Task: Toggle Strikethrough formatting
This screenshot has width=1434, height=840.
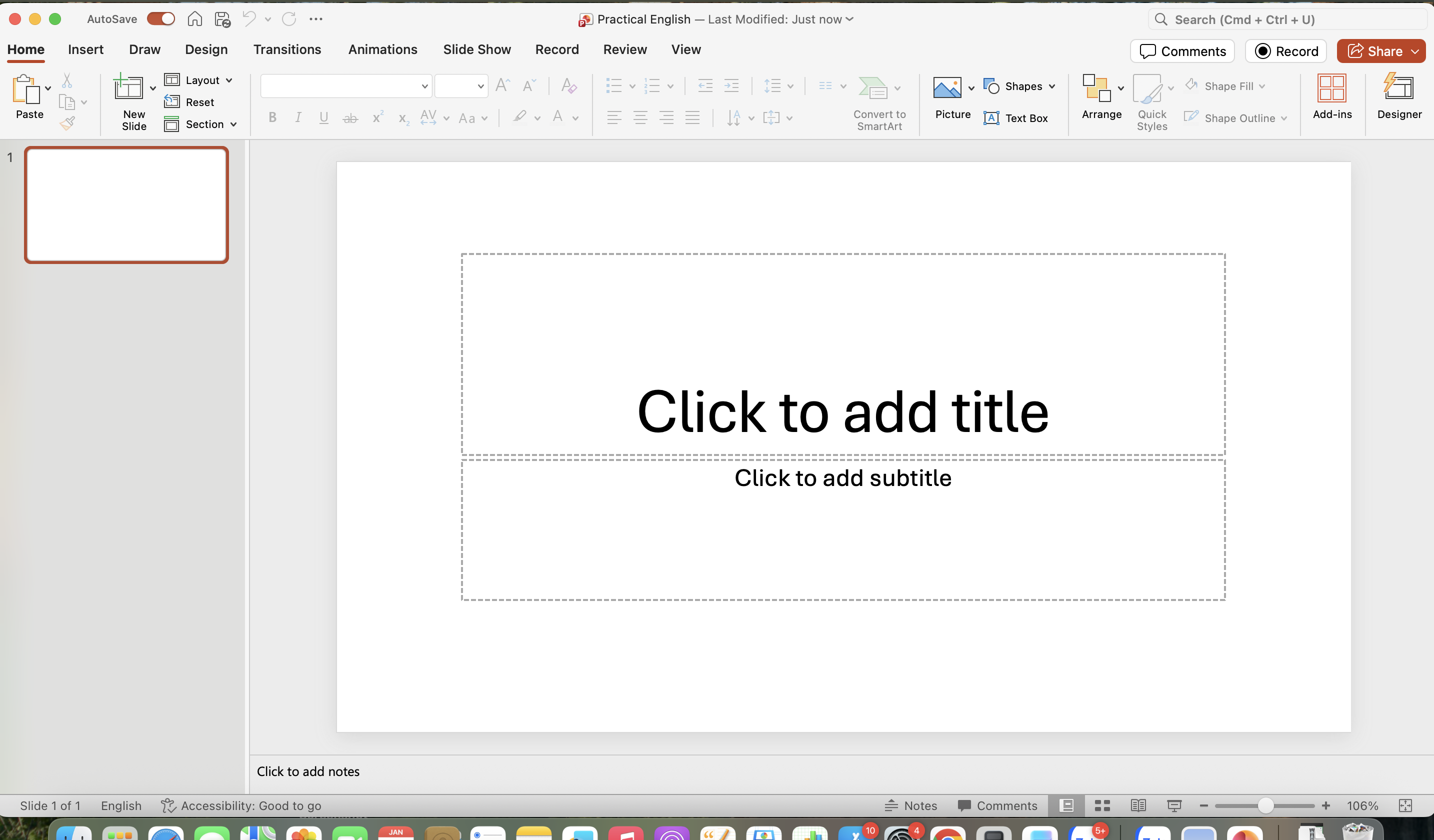Action: coord(350,118)
